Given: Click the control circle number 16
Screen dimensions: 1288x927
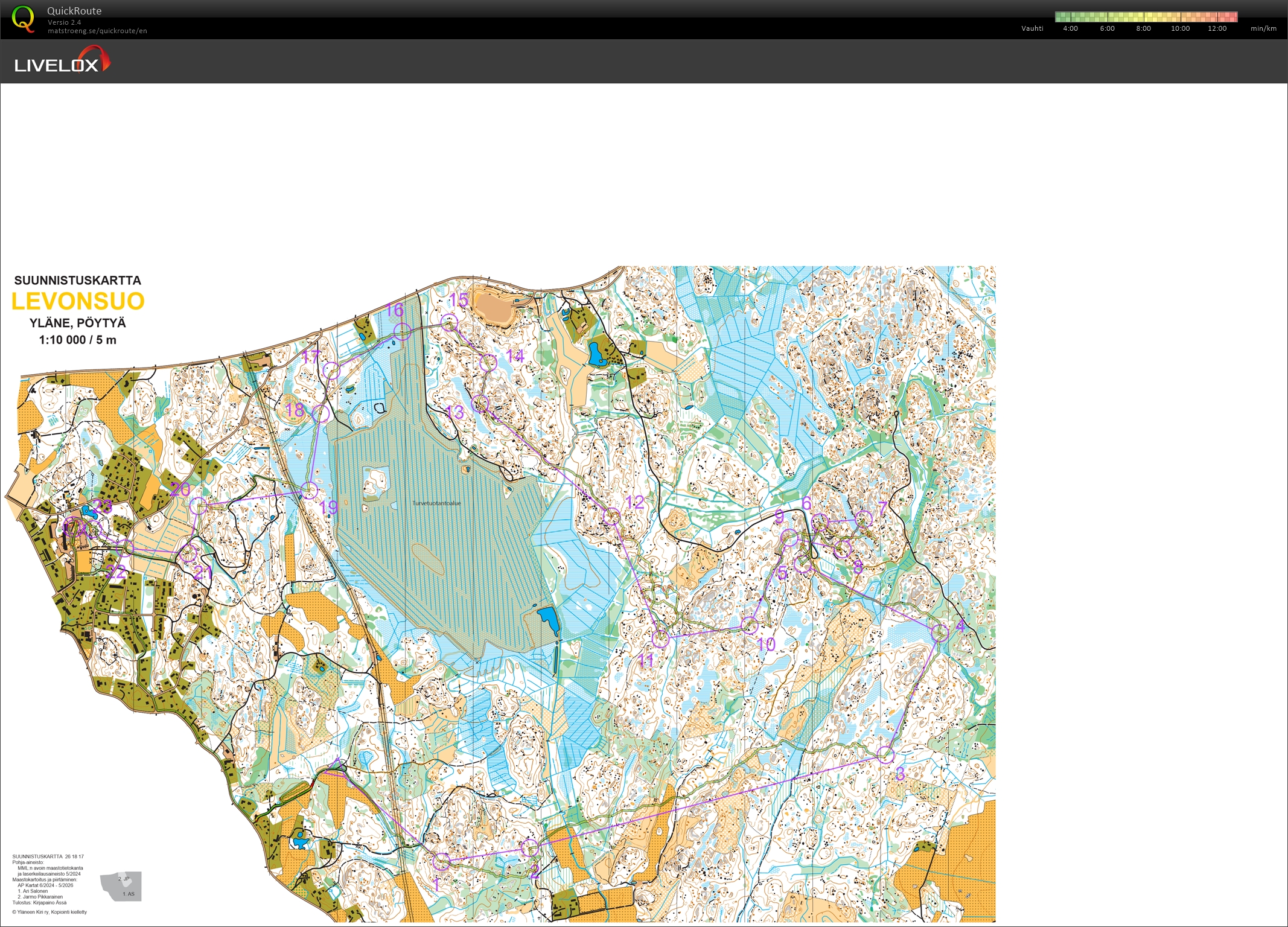Looking at the screenshot, I should coord(403,331).
